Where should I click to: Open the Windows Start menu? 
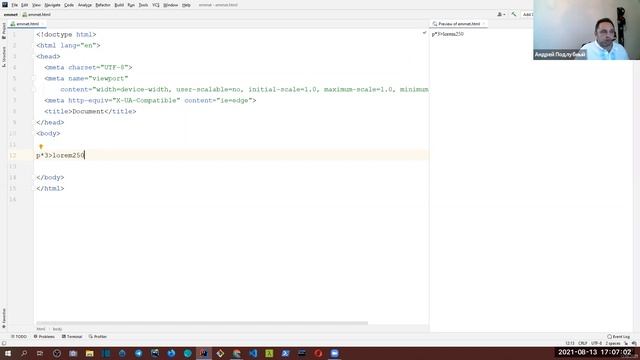[x=8, y=353]
